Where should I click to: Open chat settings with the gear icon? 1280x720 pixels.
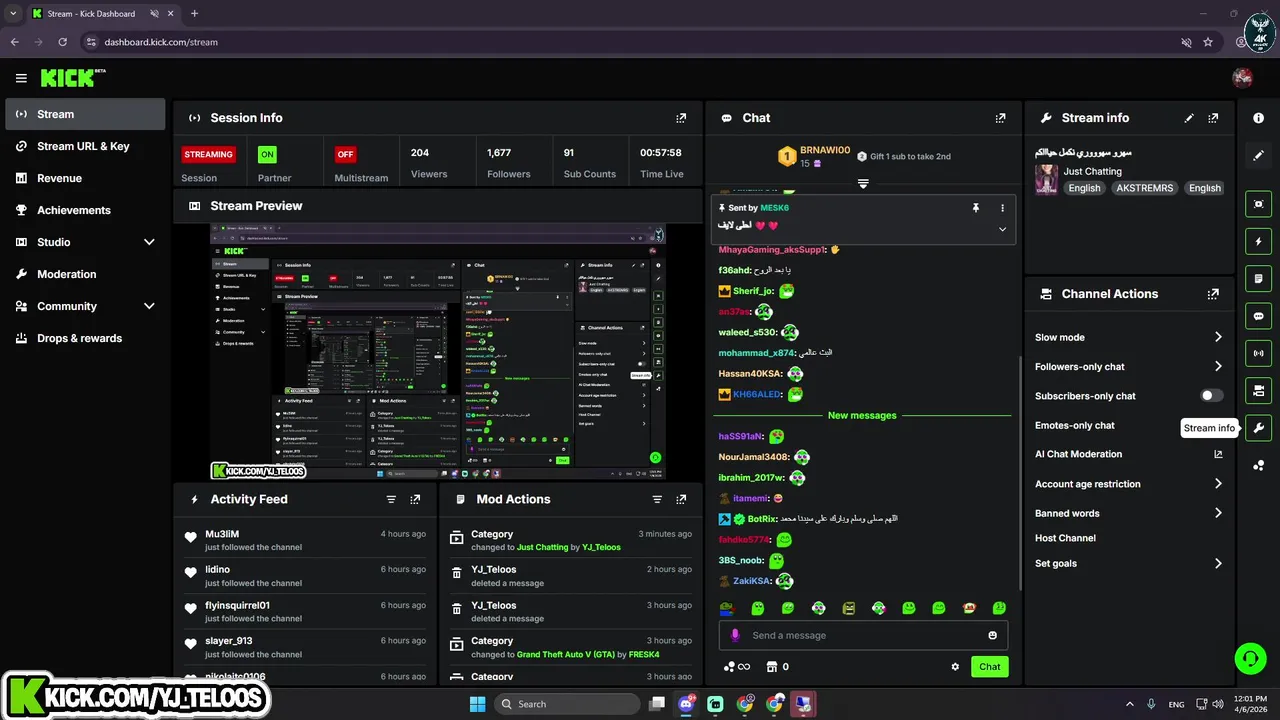point(955,667)
